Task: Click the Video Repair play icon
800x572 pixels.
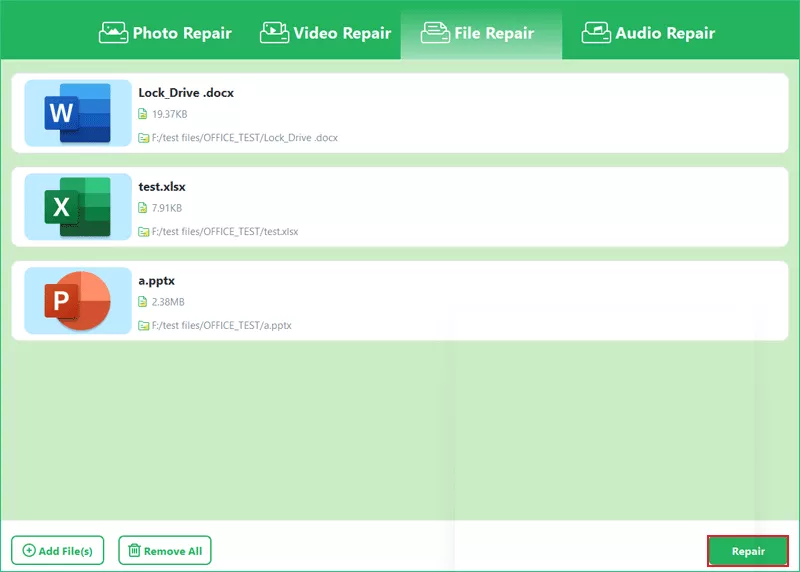Action: tap(274, 33)
